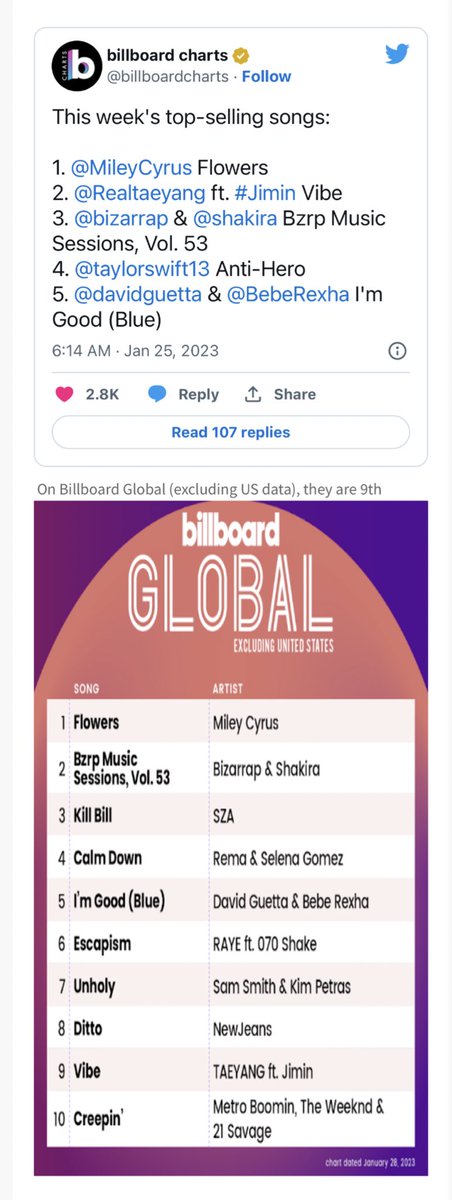The width and height of the screenshot is (452, 1200).
Task: Follow the billboardcharts account
Action: pos(266,76)
